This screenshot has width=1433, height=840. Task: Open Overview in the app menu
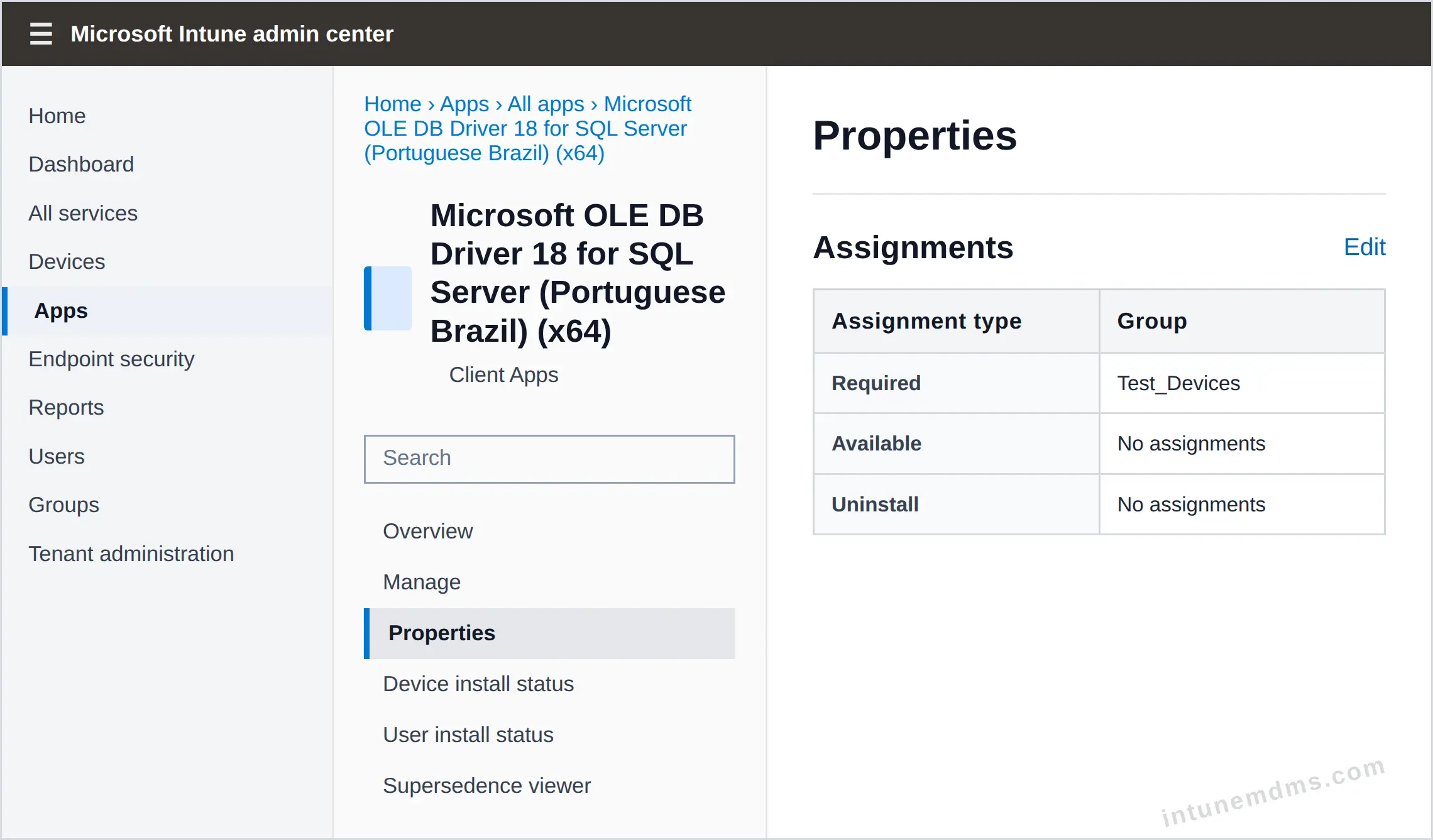click(428, 532)
